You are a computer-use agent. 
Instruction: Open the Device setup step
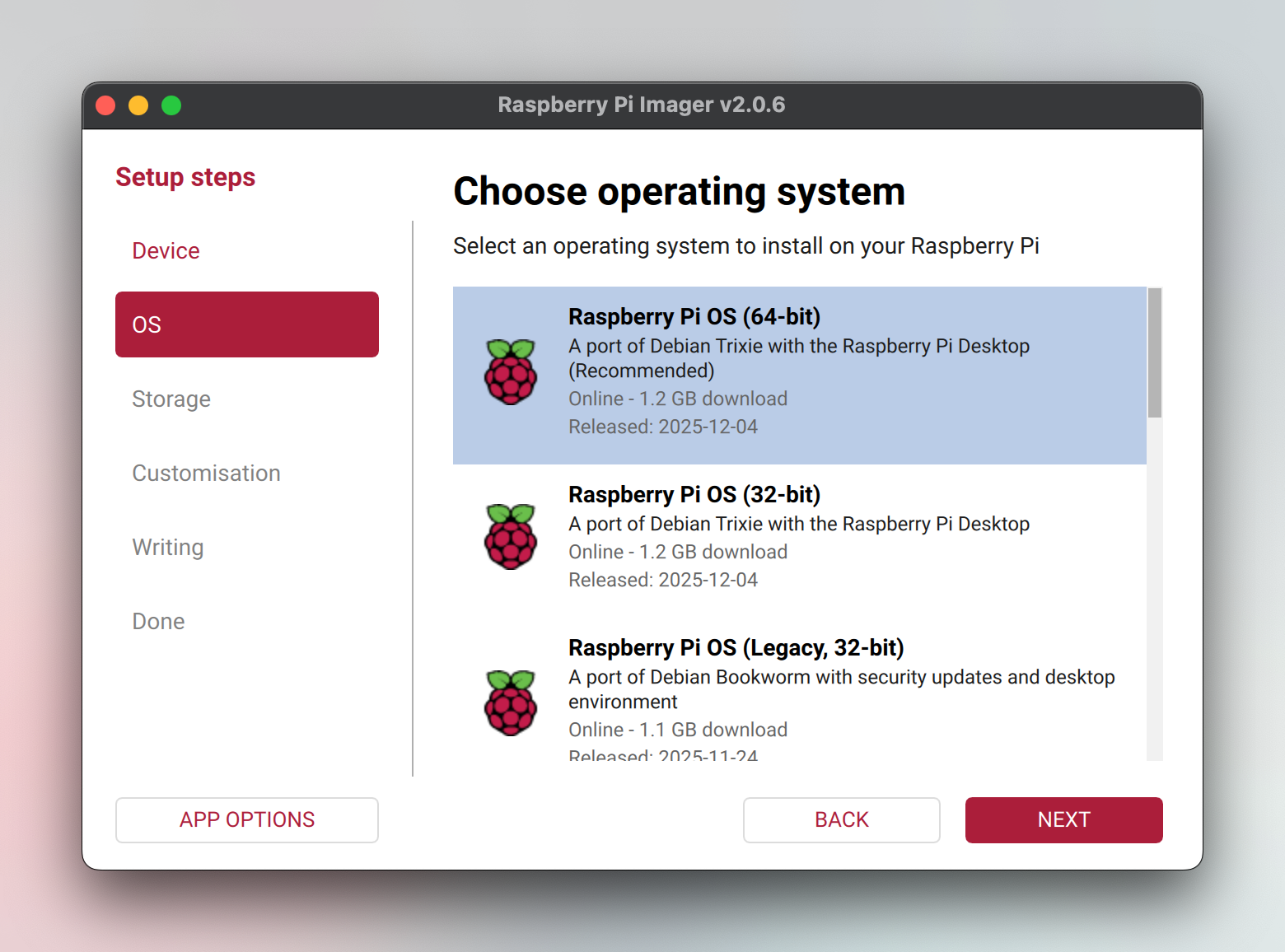tap(166, 250)
